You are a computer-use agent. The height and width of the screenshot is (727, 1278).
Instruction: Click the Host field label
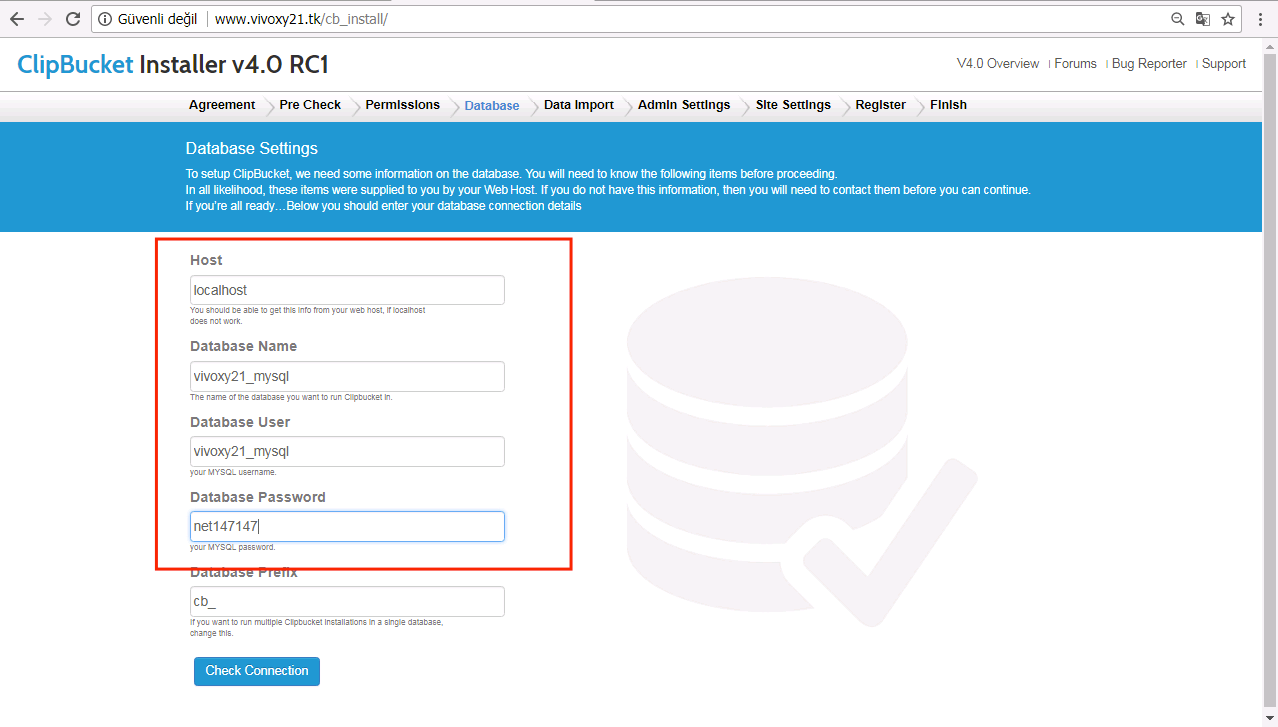coord(206,260)
